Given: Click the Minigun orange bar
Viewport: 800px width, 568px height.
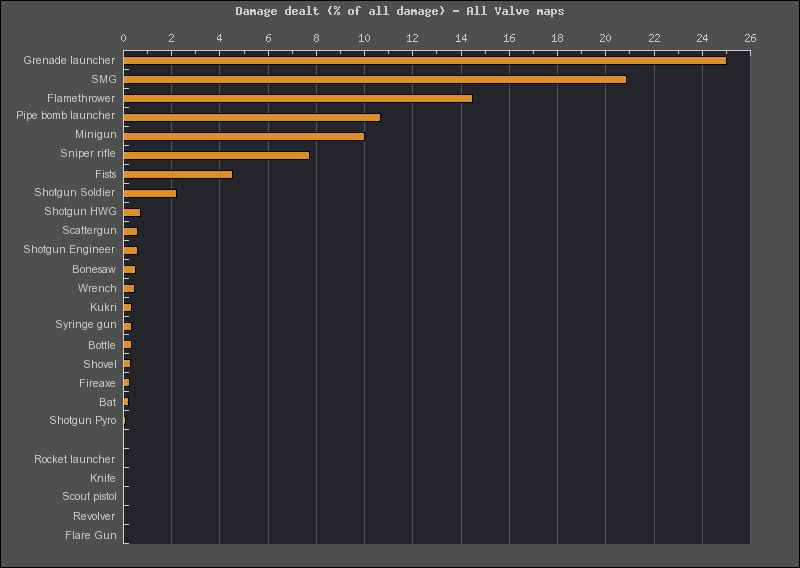Looking at the screenshot, I should pyautogui.click(x=244, y=136).
